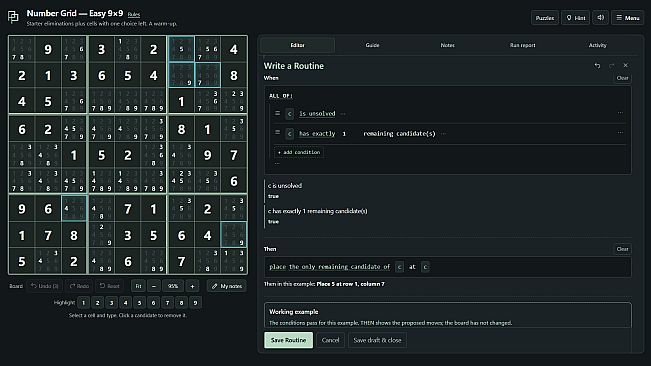Change the 'place the only remaining candidate of' action
651x366 pixels.
pyautogui.click(x=329, y=267)
